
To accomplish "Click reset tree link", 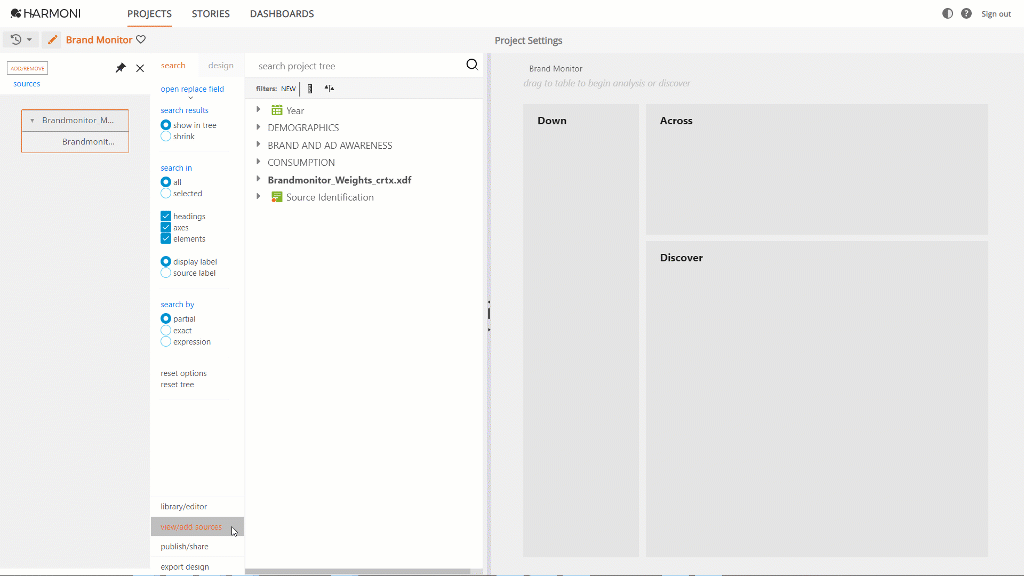I will pyautogui.click(x=177, y=385).
